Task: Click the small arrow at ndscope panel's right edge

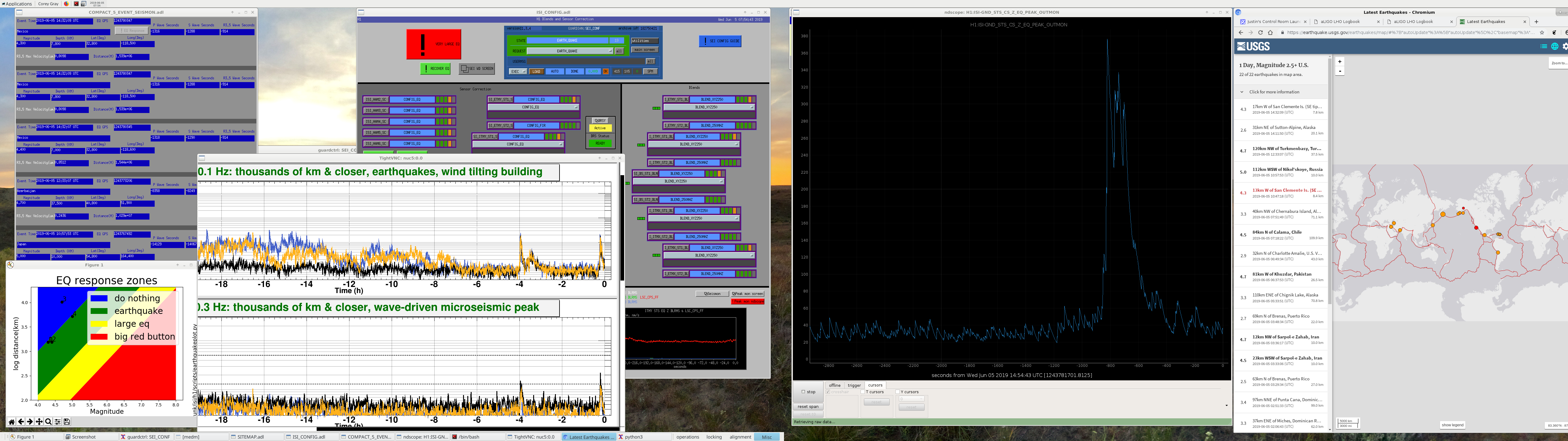Action: tap(1226, 405)
